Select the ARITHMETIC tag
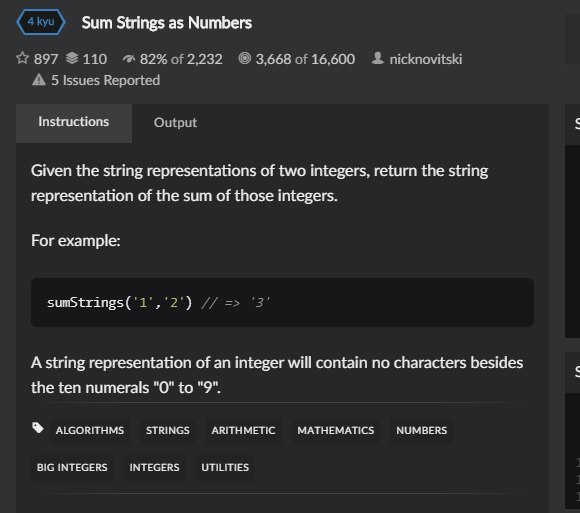 (243, 431)
